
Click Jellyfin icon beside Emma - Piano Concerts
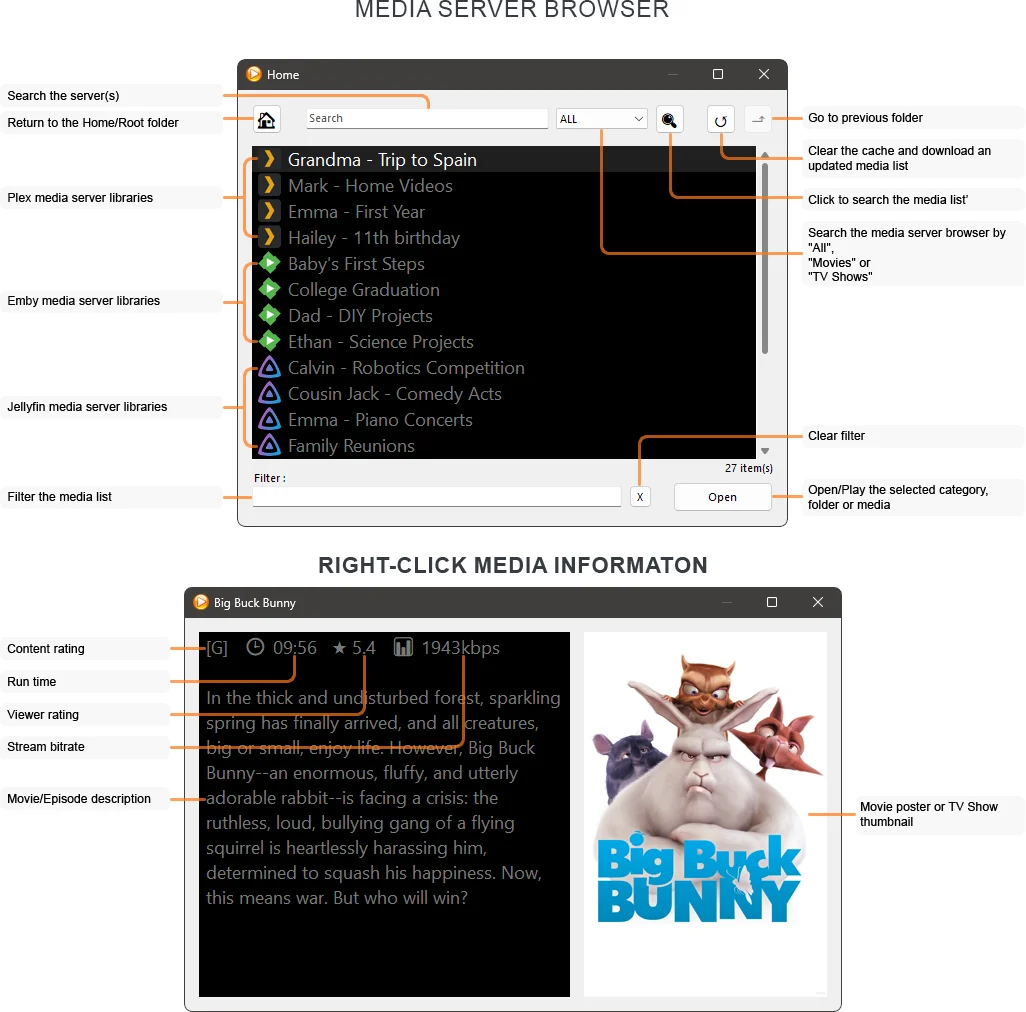pos(269,419)
